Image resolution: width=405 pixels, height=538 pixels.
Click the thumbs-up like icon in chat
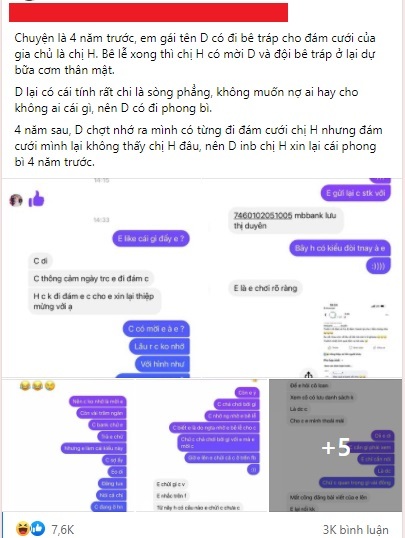(36, 199)
